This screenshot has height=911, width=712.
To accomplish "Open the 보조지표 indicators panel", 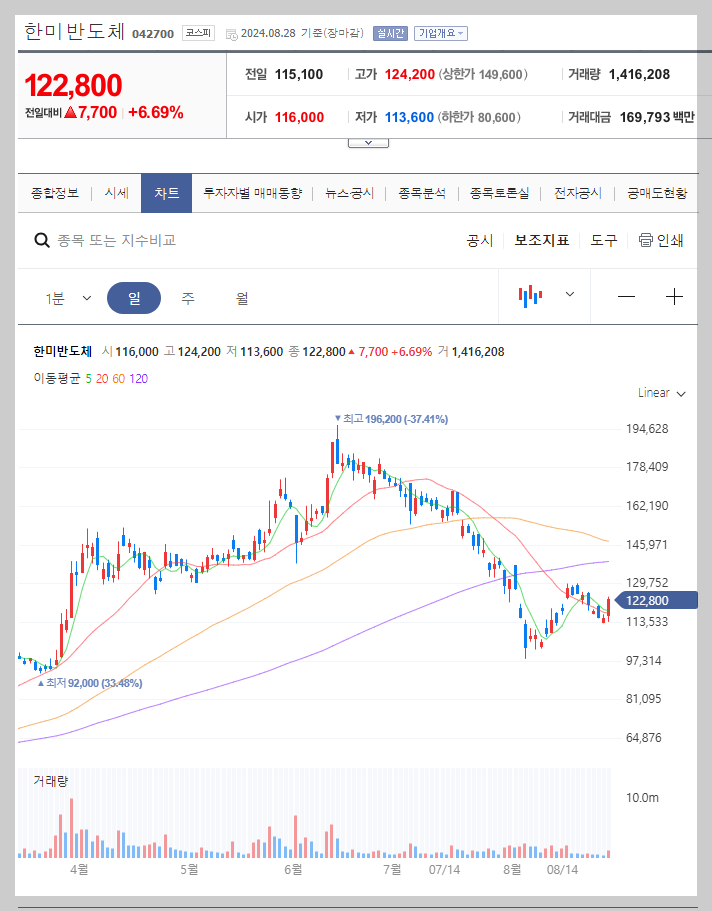I will [x=542, y=240].
